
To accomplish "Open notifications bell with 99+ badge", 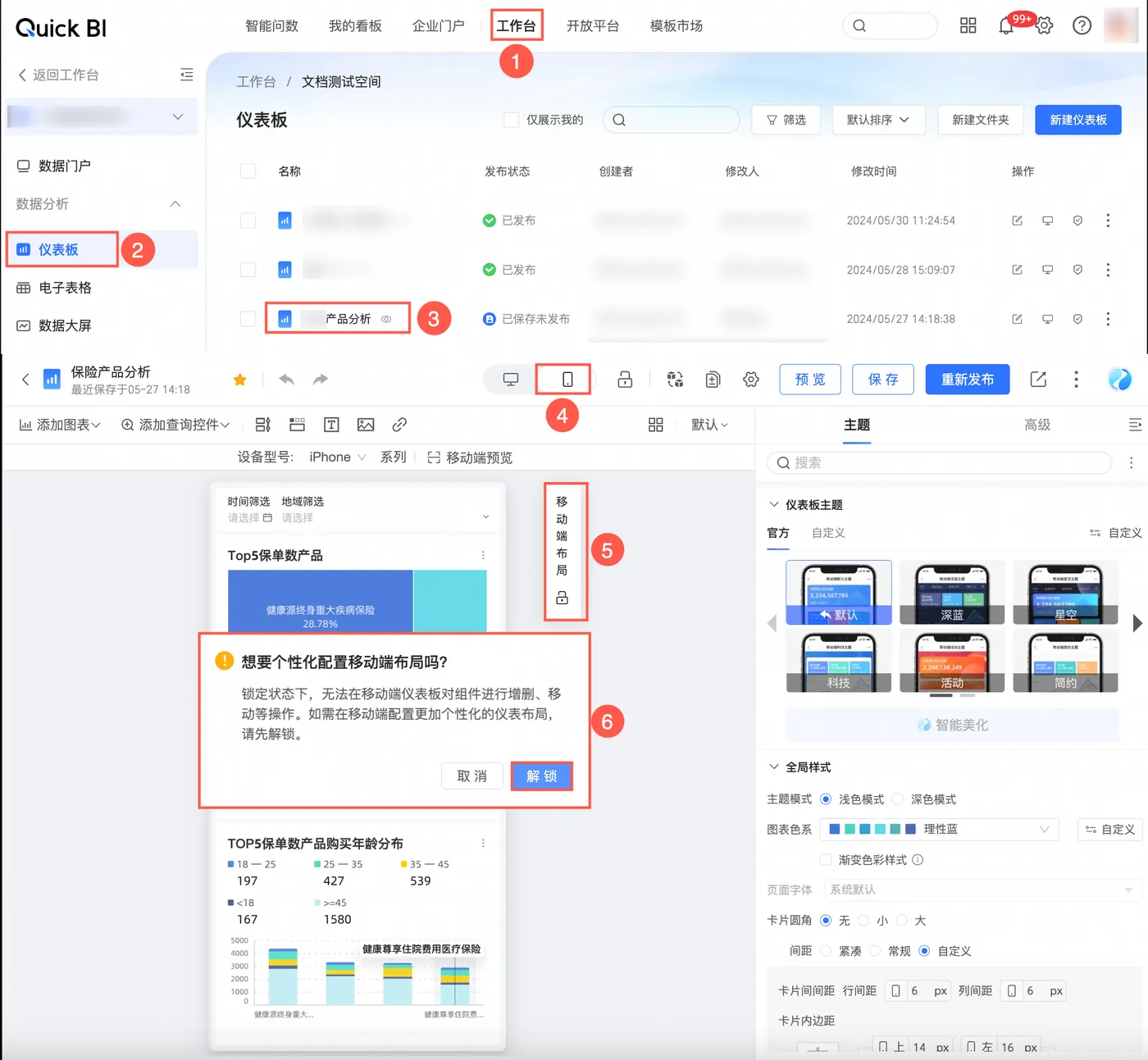I will 1006,25.
